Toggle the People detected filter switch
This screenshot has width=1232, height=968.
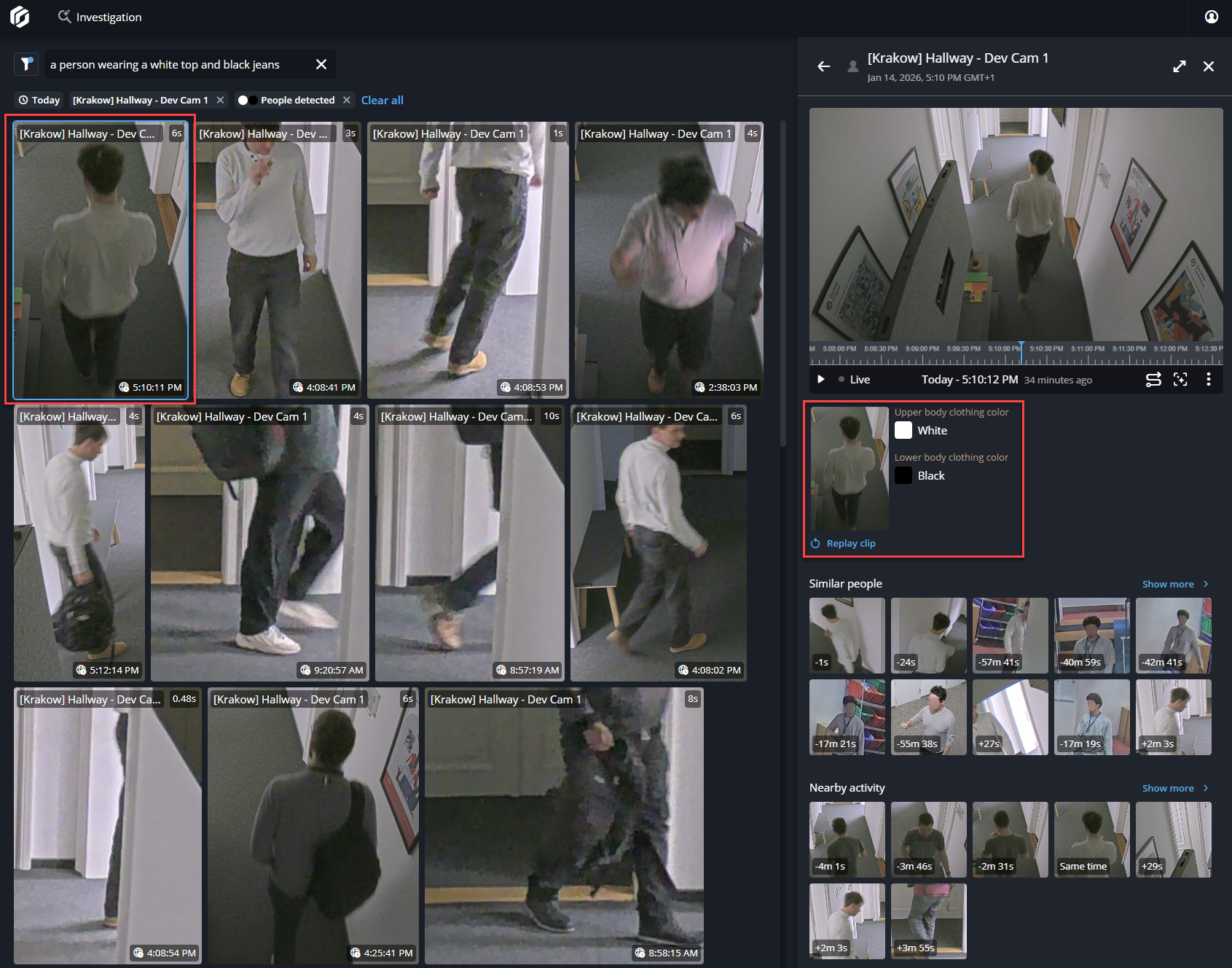pyautogui.click(x=247, y=100)
